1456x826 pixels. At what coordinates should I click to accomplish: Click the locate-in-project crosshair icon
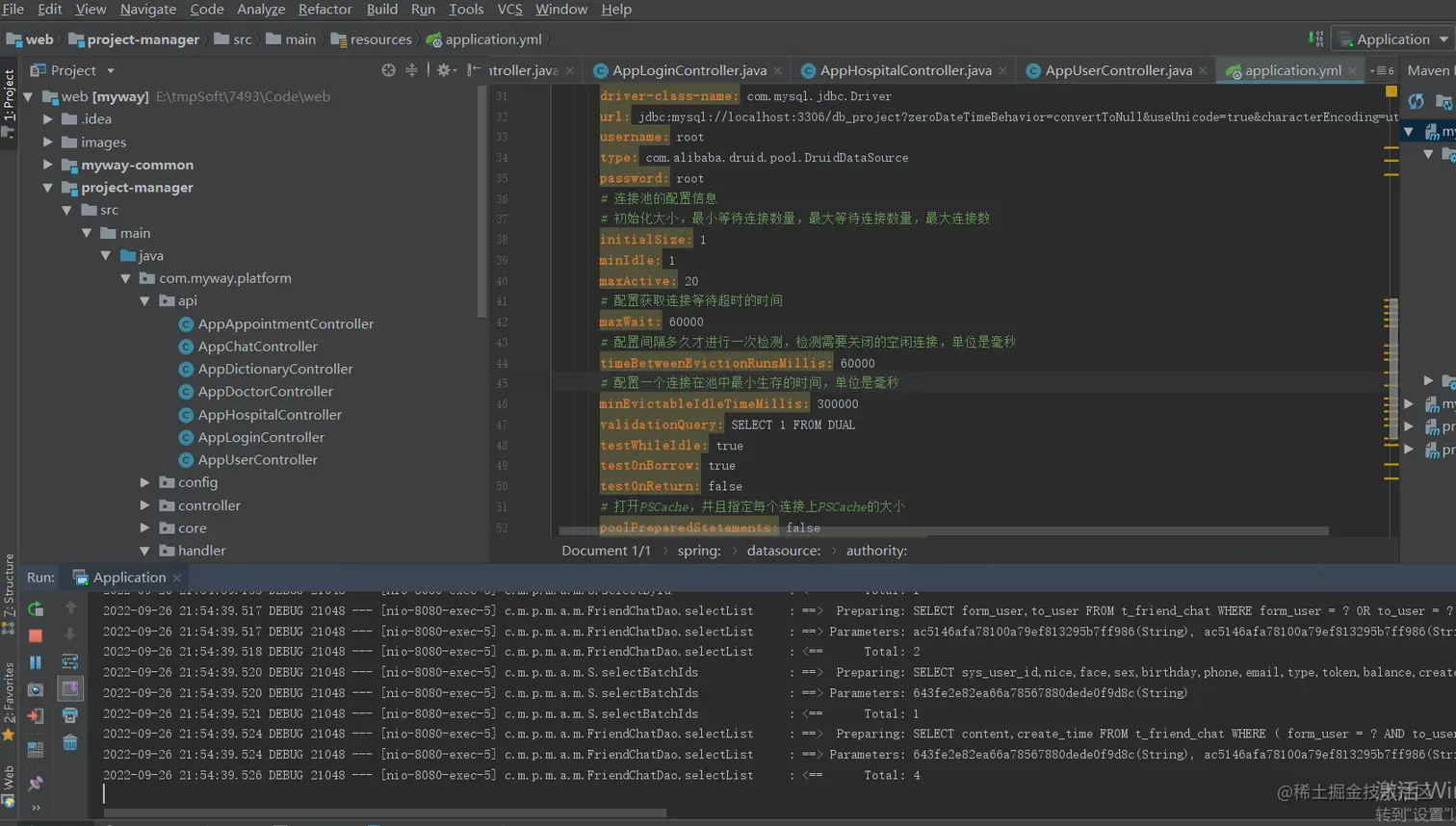coord(388,70)
